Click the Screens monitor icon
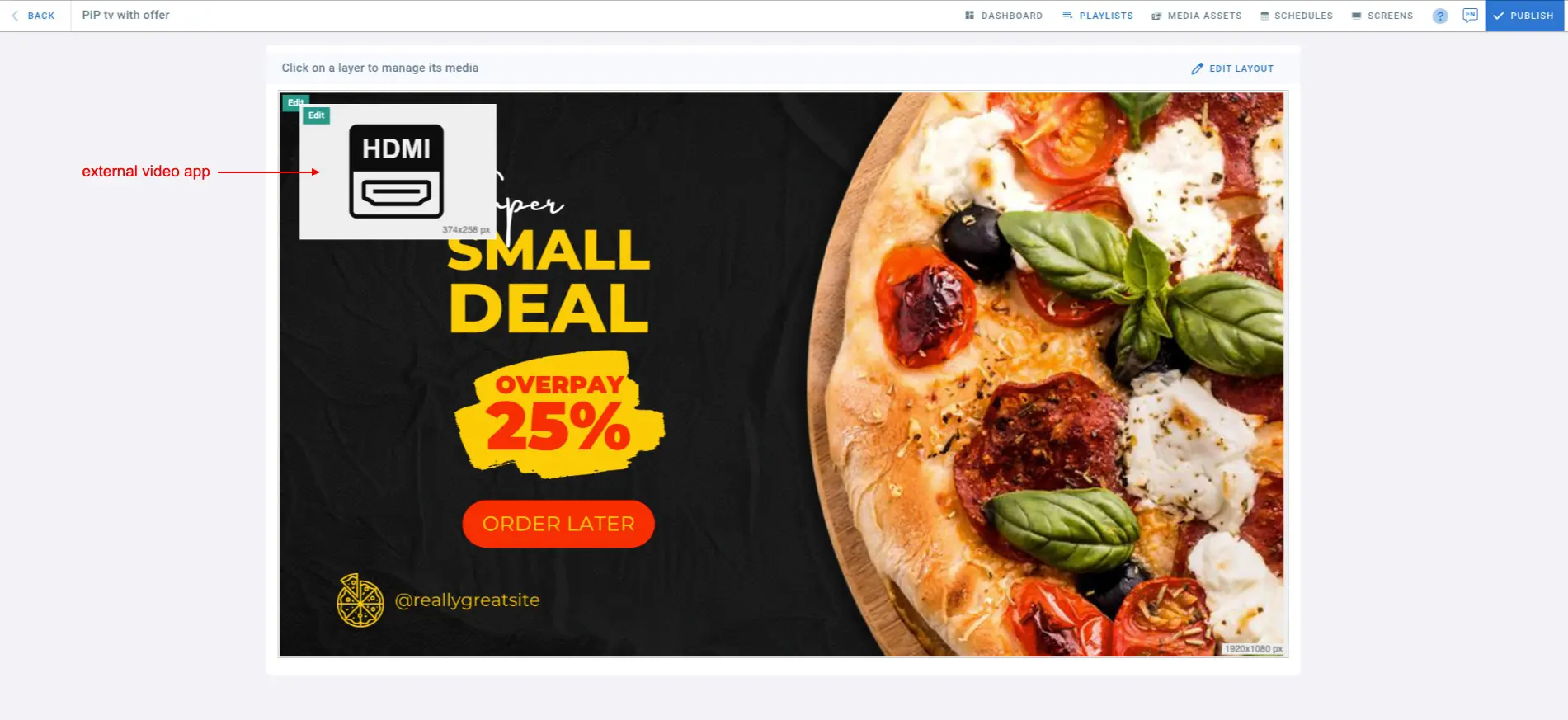This screenshot has height=720, width=1568. click(x=1356, y=16)
